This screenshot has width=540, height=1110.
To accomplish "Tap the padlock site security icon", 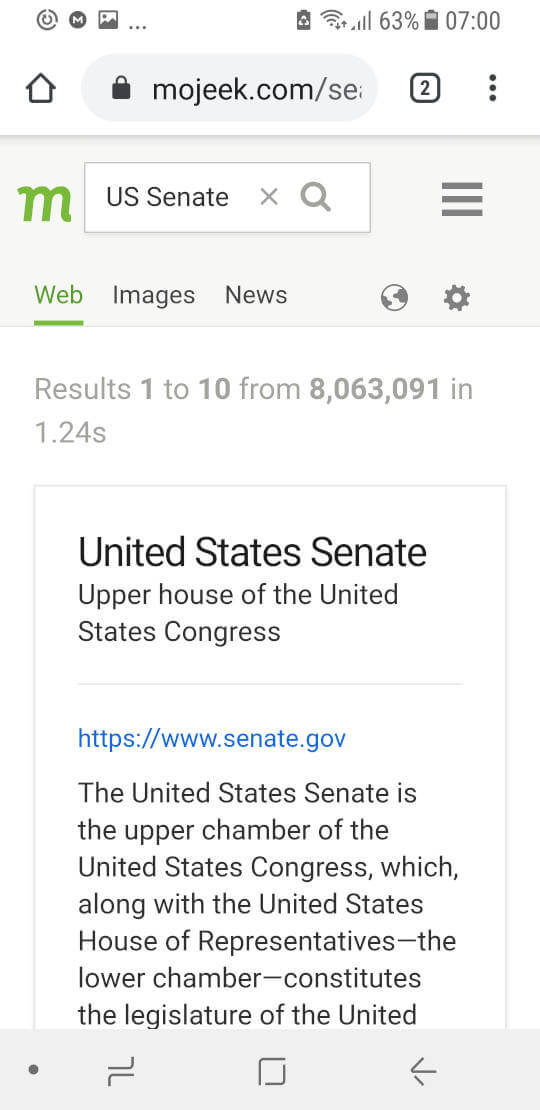I will click(x=122, y=88).
